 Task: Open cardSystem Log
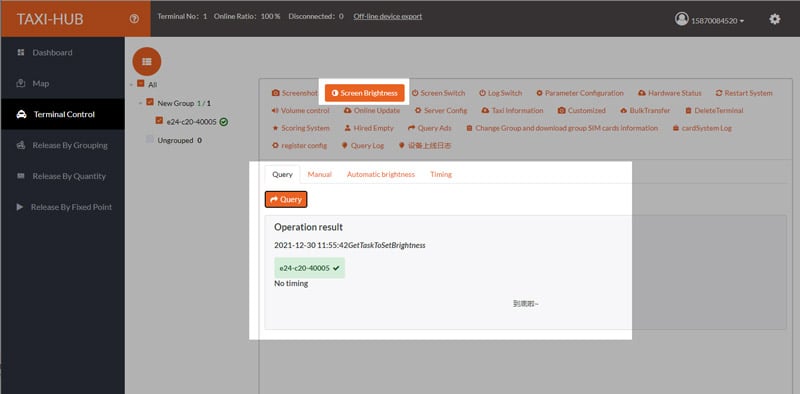tap(702, 128)
